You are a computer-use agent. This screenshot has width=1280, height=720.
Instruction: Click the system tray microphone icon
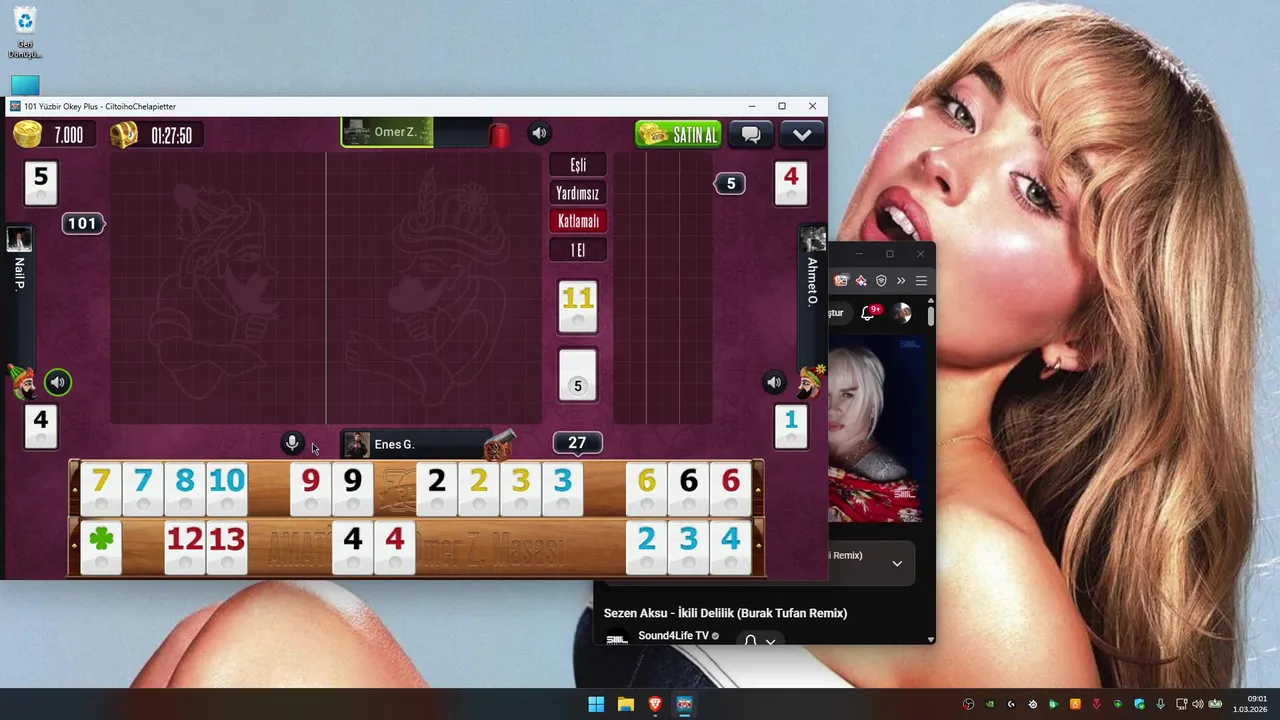pyautogui.click(x=1161, y=704)
